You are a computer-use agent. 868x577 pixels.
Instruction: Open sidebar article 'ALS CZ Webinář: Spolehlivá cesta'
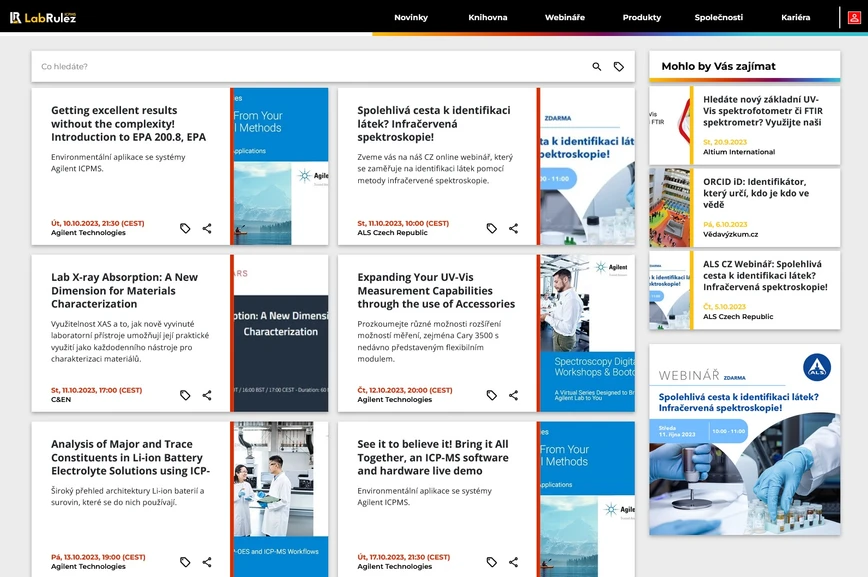(766, 275)
